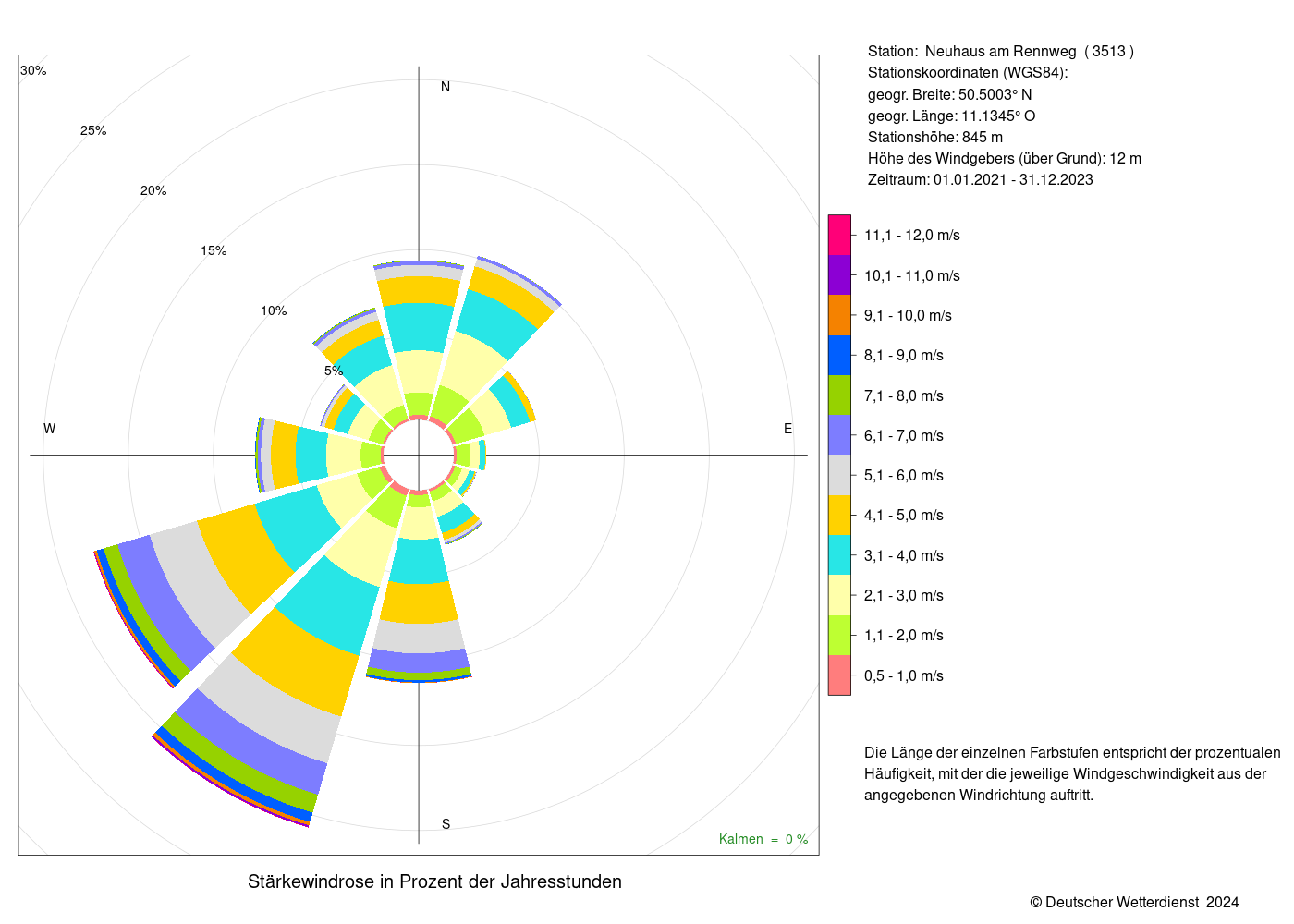Select the salmon 0,5 - 1,0 m/s legend swatch
1294x924 pixels.
(839, 675)
